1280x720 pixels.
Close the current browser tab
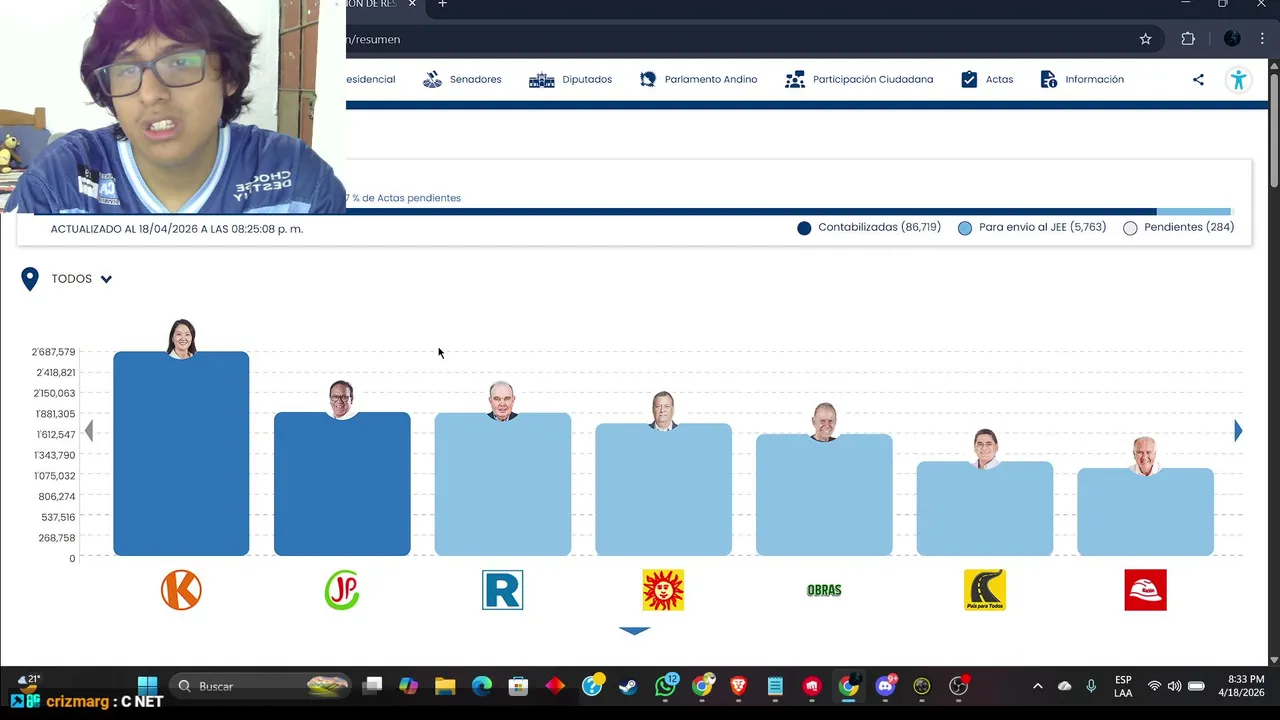pyautogui.click(x=412, y=4)
